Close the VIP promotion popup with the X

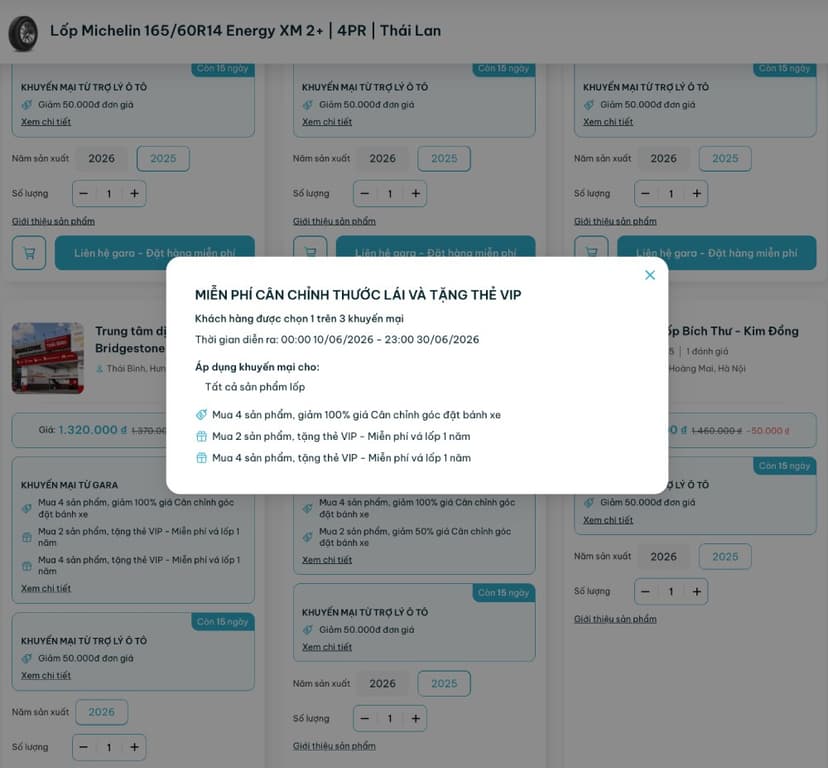650,275
